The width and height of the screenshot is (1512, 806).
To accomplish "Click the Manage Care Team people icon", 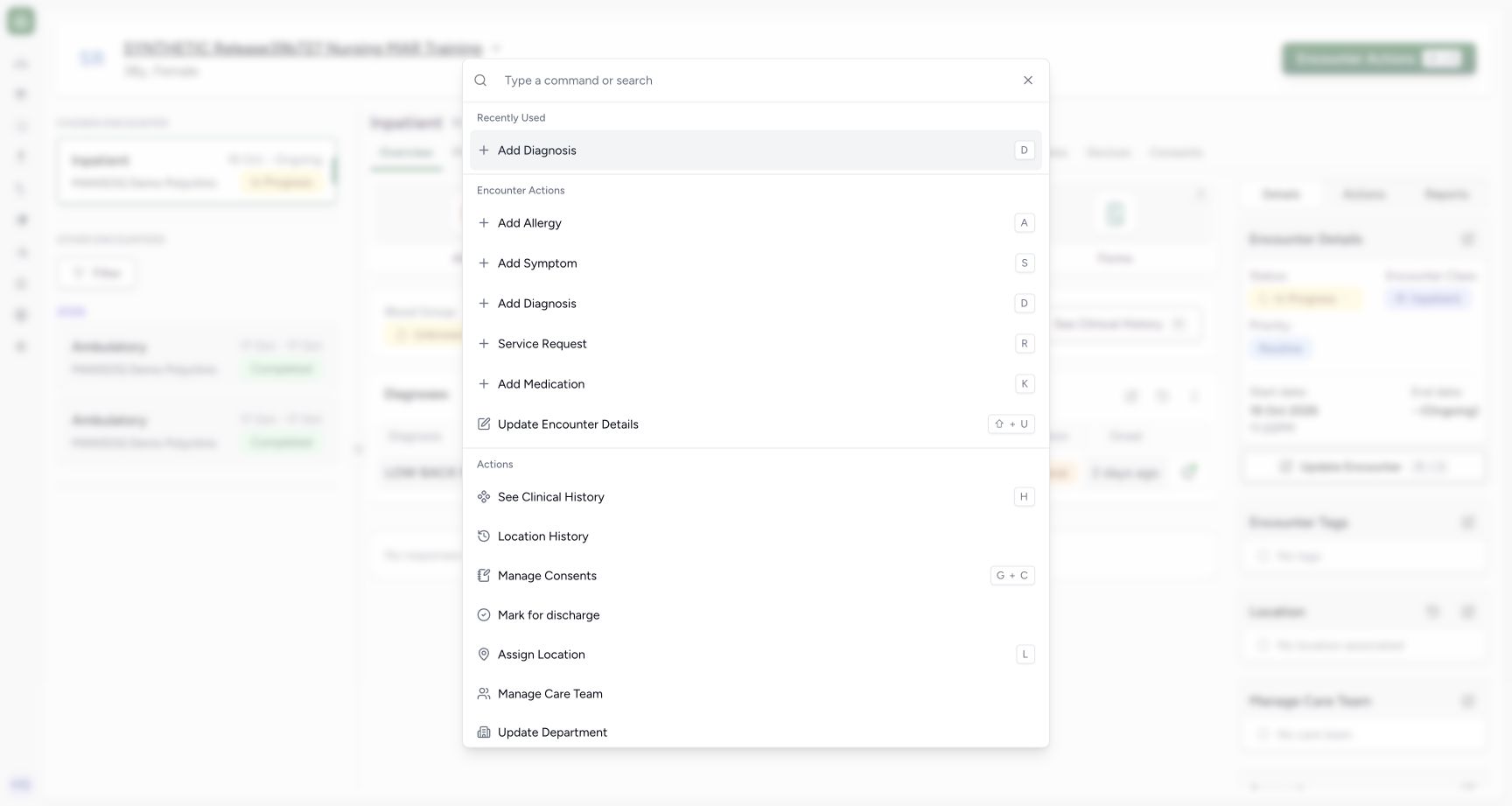I will (x=484, y=694).
